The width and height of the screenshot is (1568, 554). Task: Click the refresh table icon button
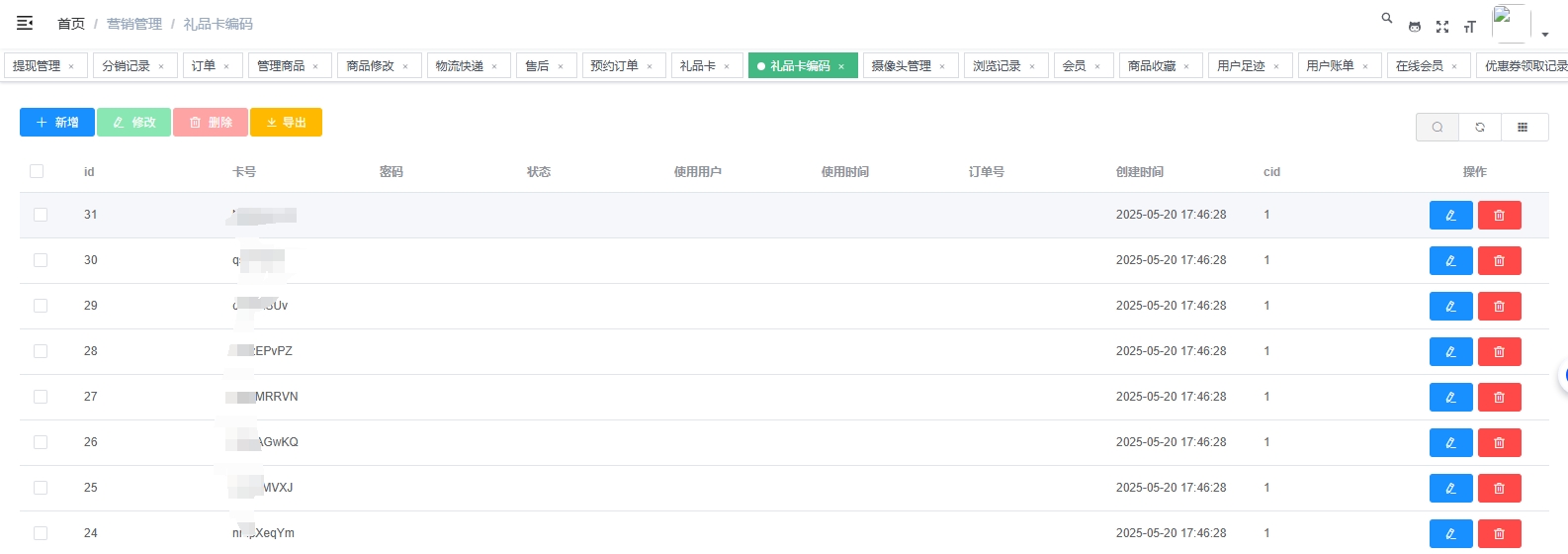(x=1480, y=127)
